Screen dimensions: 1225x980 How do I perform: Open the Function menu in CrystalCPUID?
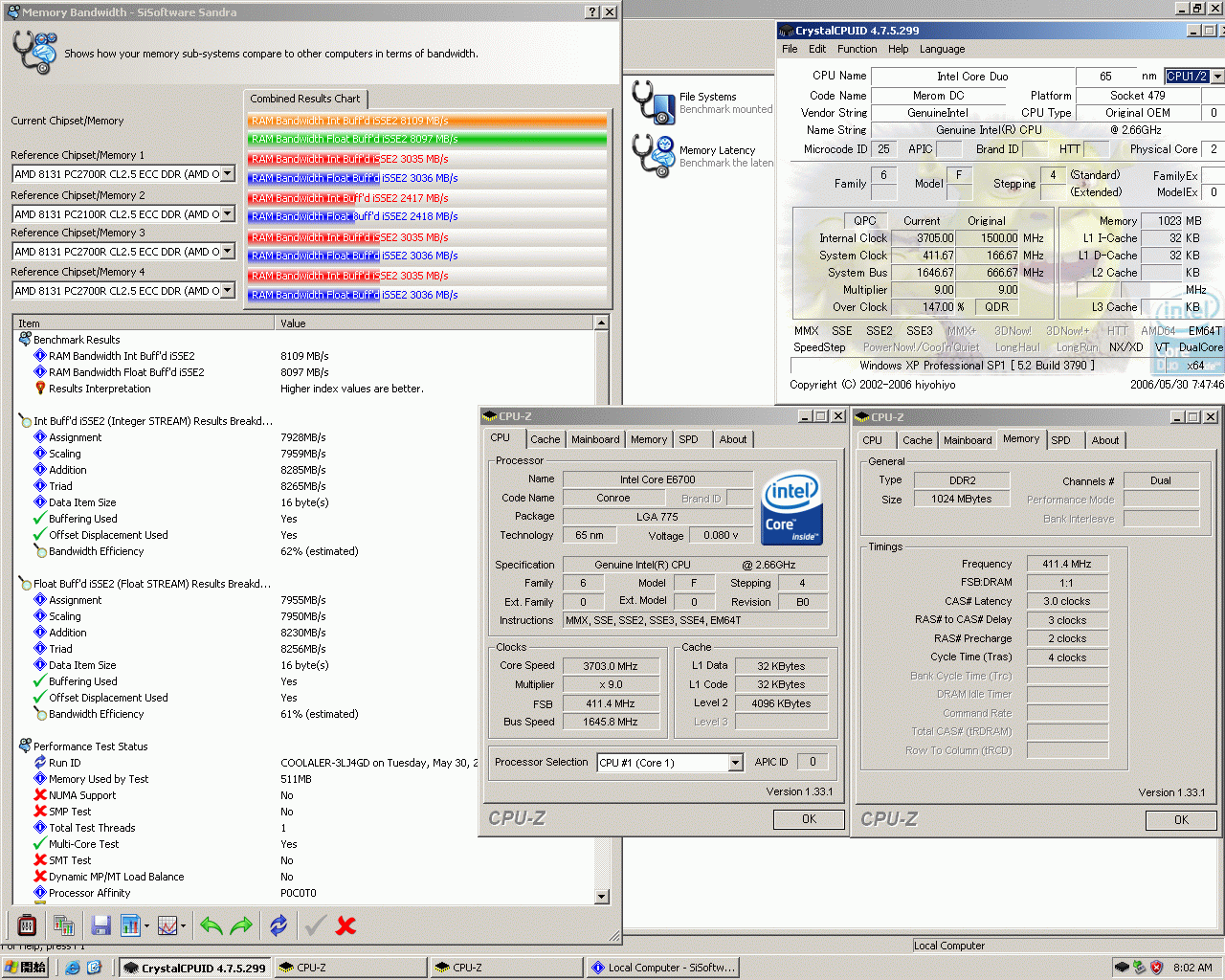(857, 49)
